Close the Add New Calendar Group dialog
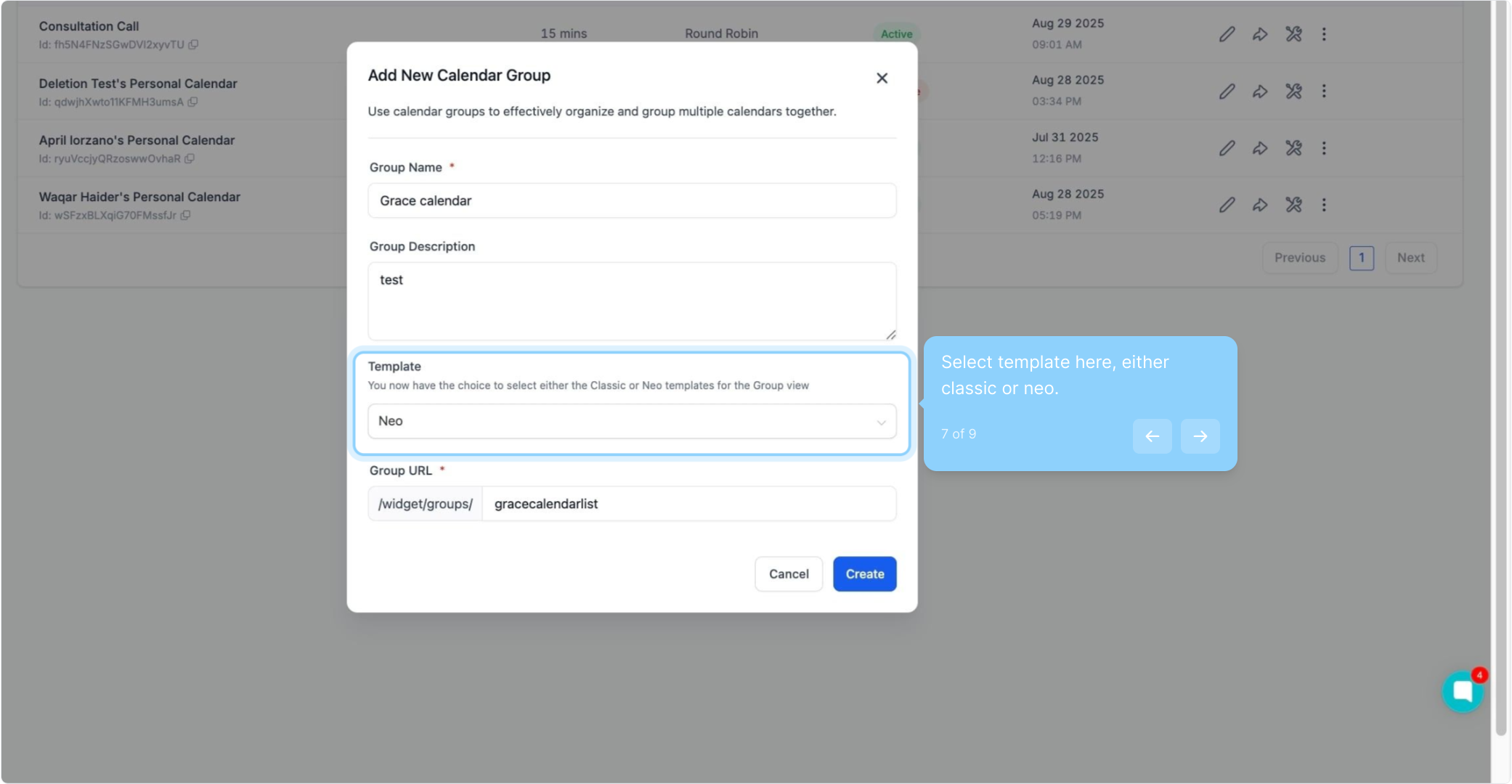Viewport: 1512px width, 784px height. point(882,78)
